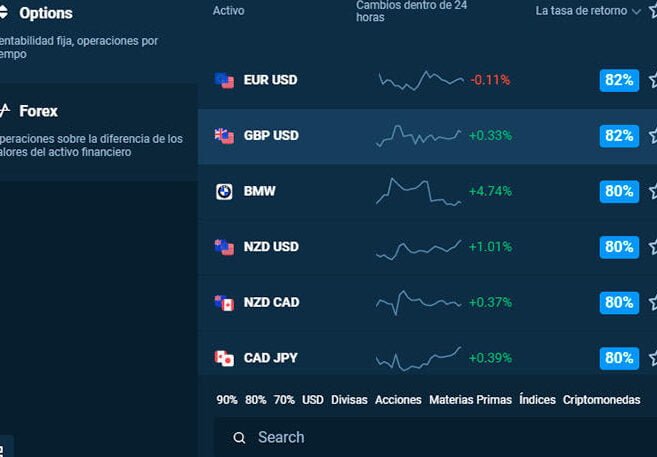This screenshot has height=457, width=657.
Task: Click the 82% return button for GBP USD
Action: pyautogui.click(x=619, y=136)
